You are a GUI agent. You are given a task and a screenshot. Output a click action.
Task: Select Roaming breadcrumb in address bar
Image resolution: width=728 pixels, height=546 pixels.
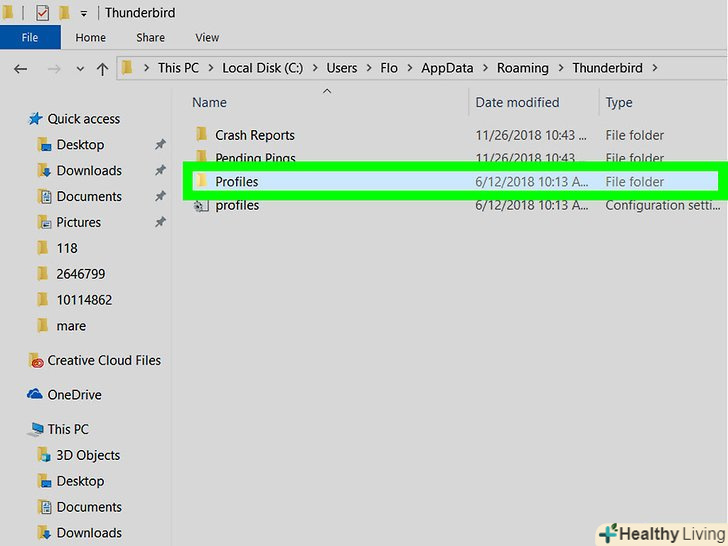(x=523, y=68)
